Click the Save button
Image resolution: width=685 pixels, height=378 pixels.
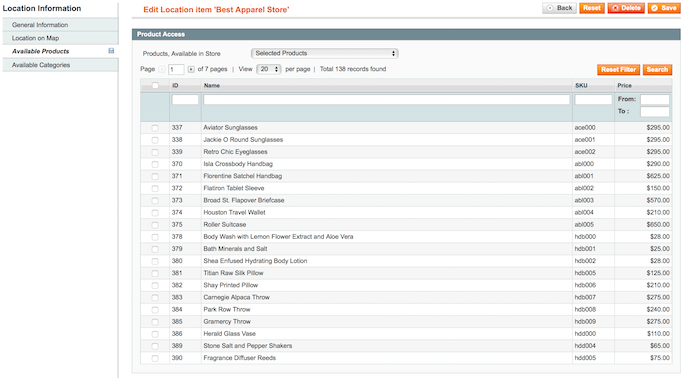pyautogui.click(x=664, y=8)
